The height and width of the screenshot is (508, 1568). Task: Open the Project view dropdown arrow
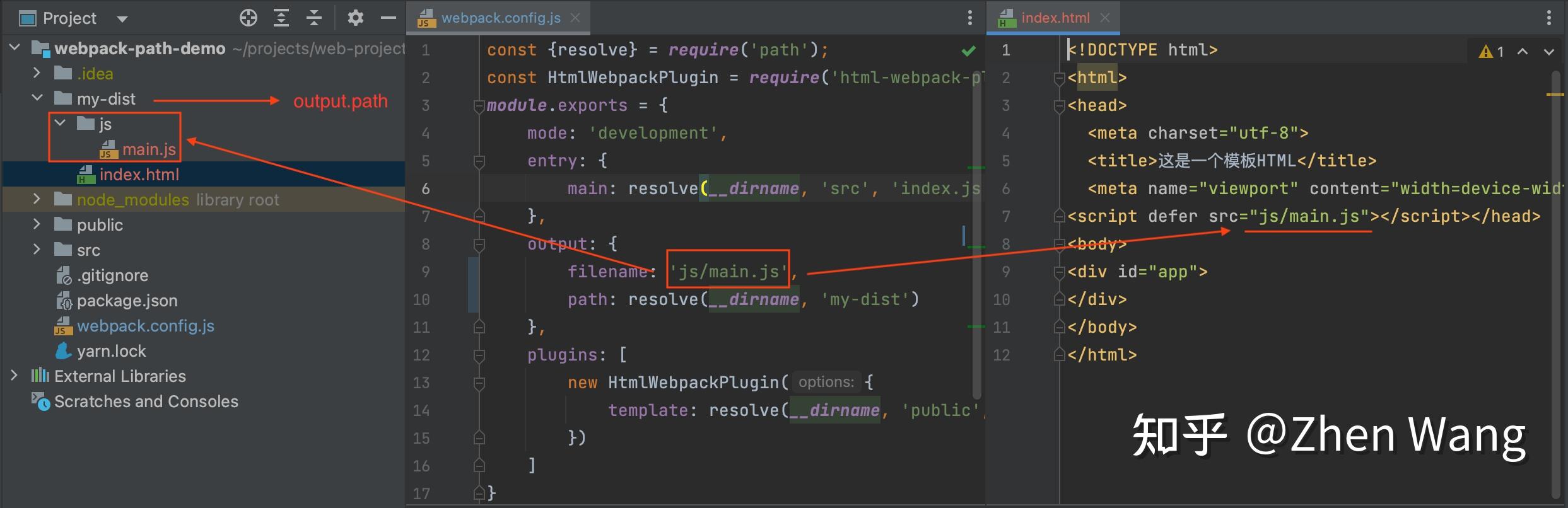tap(122, 19)
